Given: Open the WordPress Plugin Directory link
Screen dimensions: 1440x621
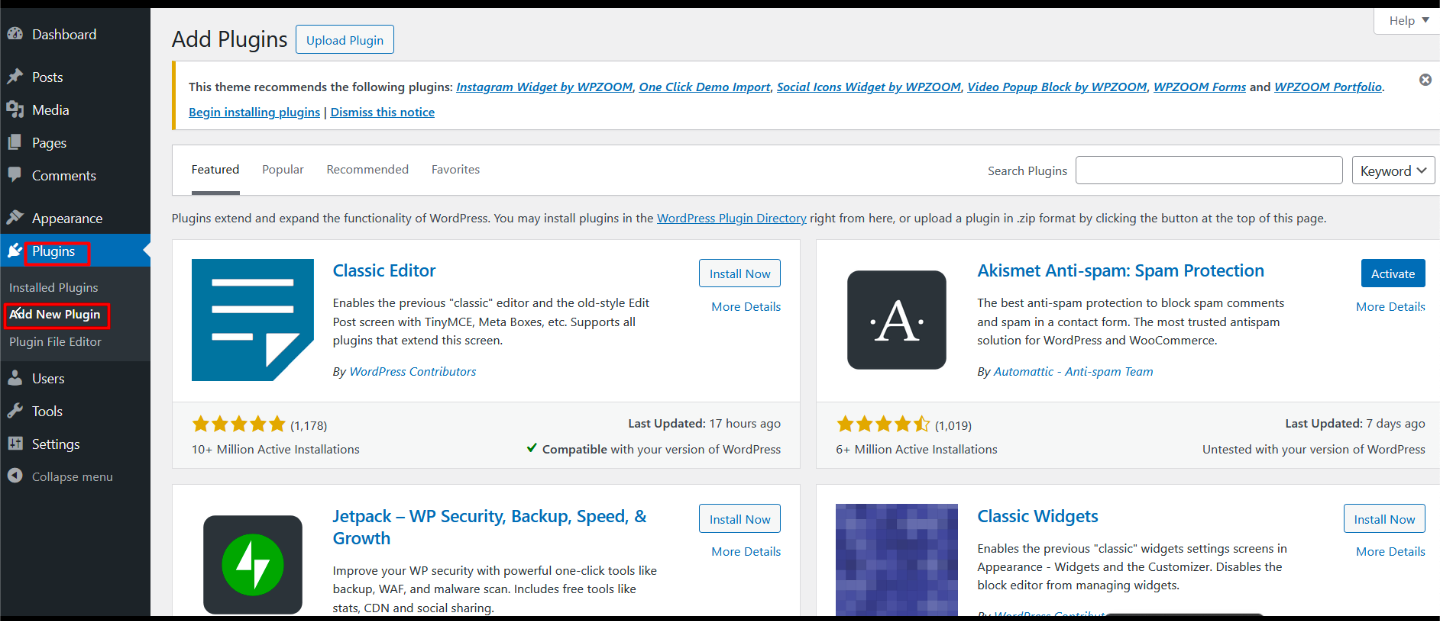Looking at the screenshot, I should [x=731, y=218].
